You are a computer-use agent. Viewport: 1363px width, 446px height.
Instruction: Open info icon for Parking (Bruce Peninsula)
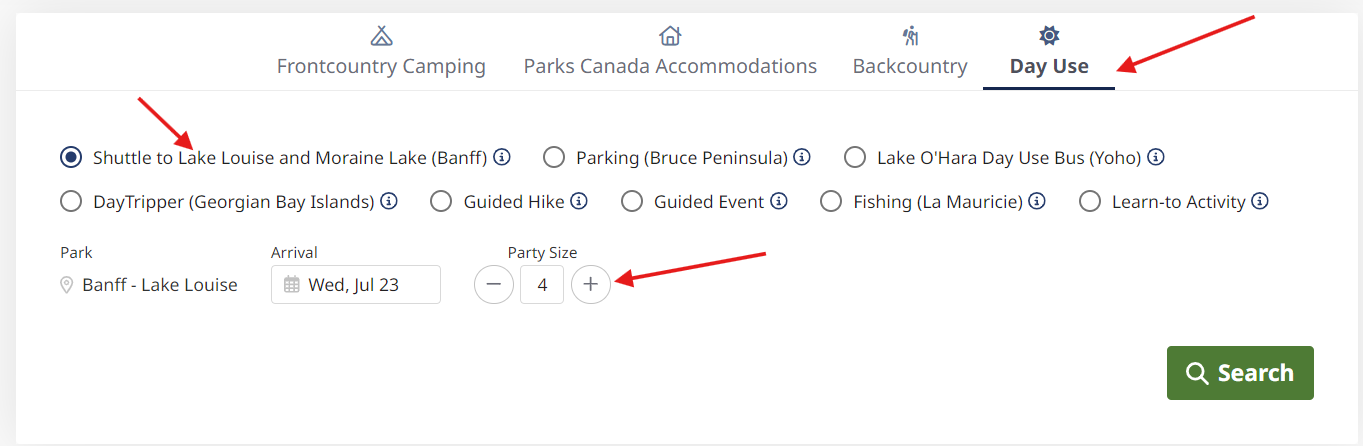(802, 157)
